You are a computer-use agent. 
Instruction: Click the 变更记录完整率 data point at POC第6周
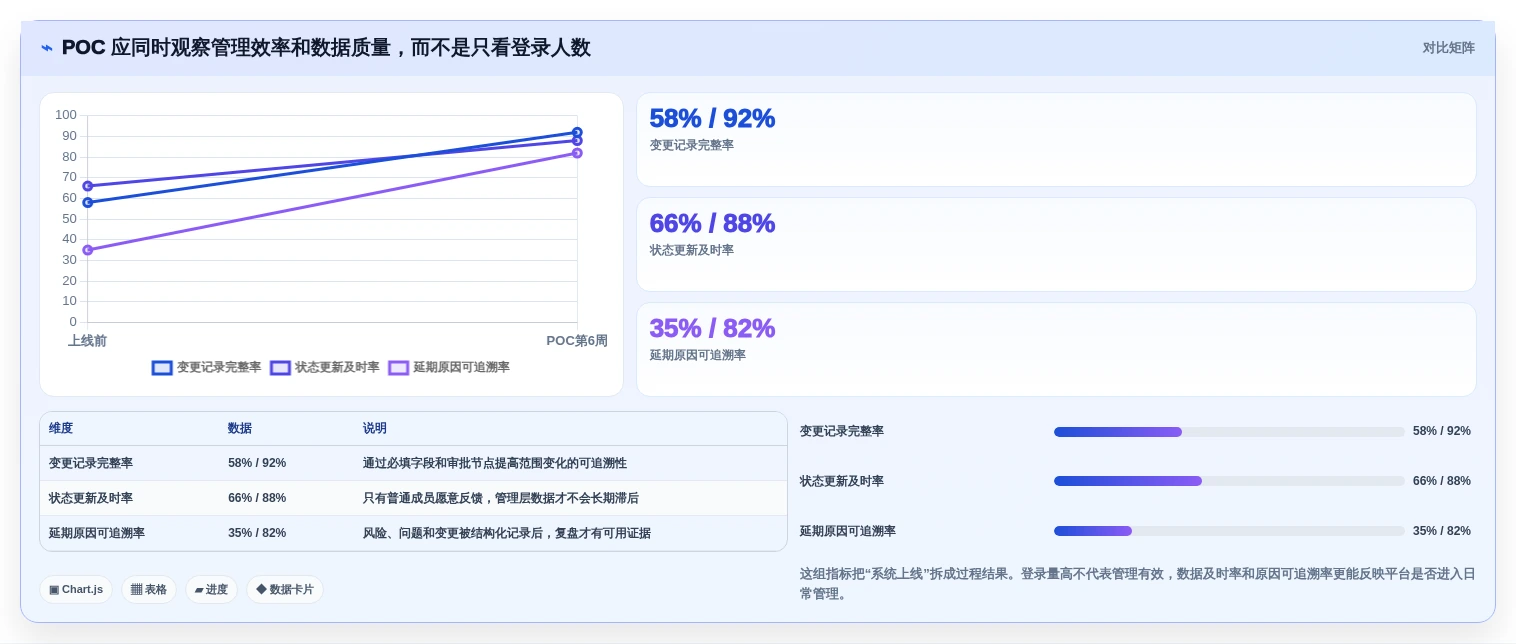pos(577,132)
